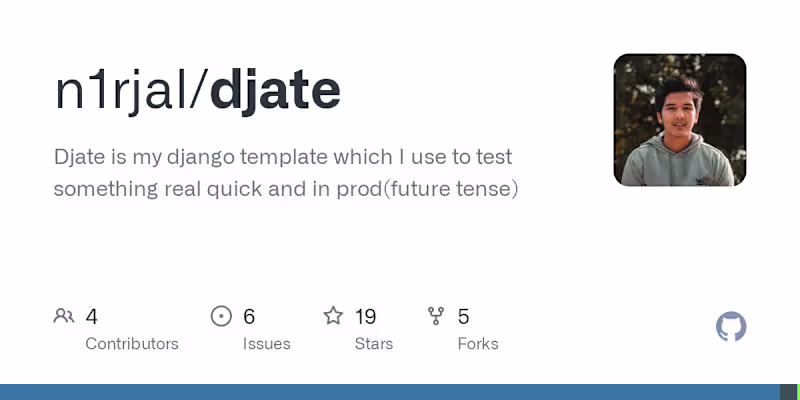Click the Forks branch icon
The height and width of the screenshot is (400, 800).
point(436,316)
